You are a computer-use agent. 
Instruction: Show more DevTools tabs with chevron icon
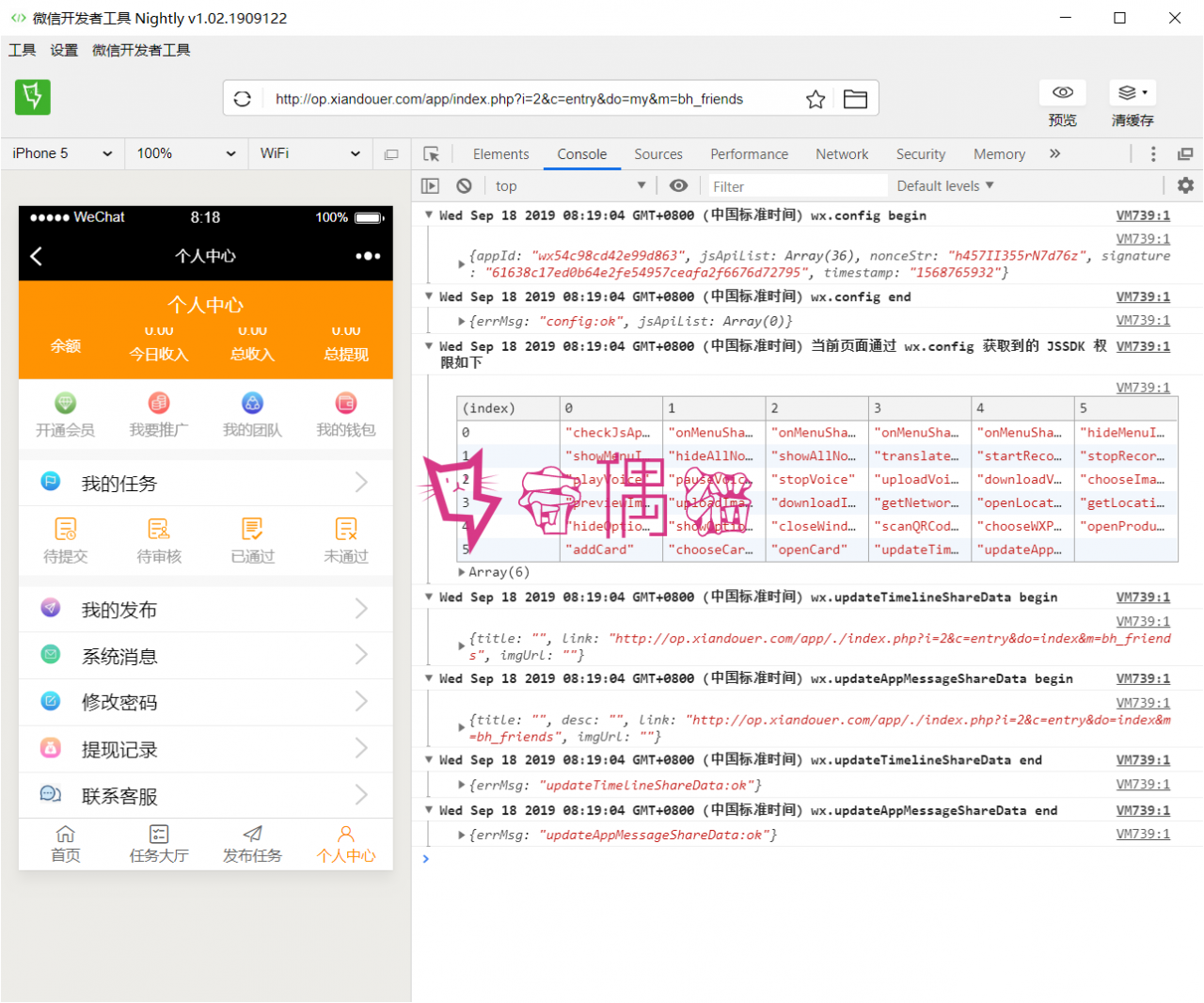[1054, 153]
